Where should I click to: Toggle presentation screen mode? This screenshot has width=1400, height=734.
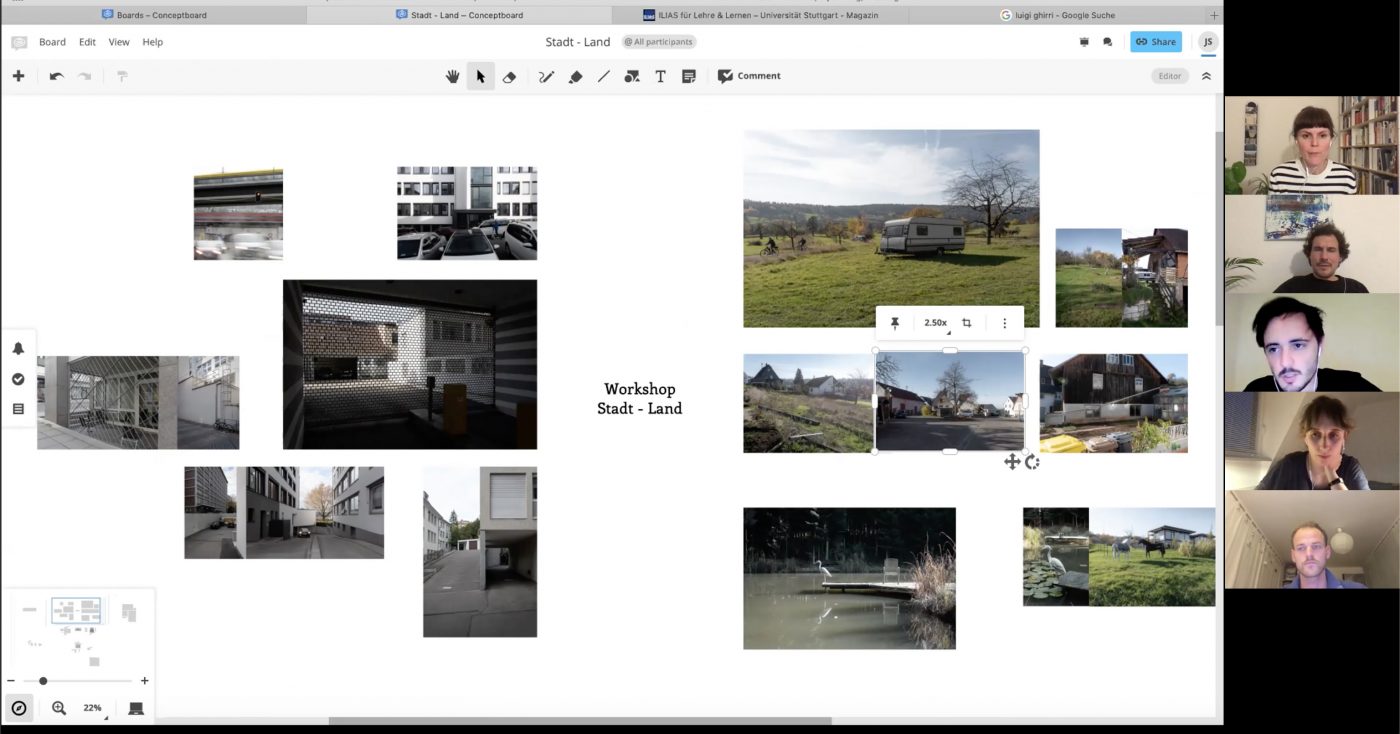[136, 708]
